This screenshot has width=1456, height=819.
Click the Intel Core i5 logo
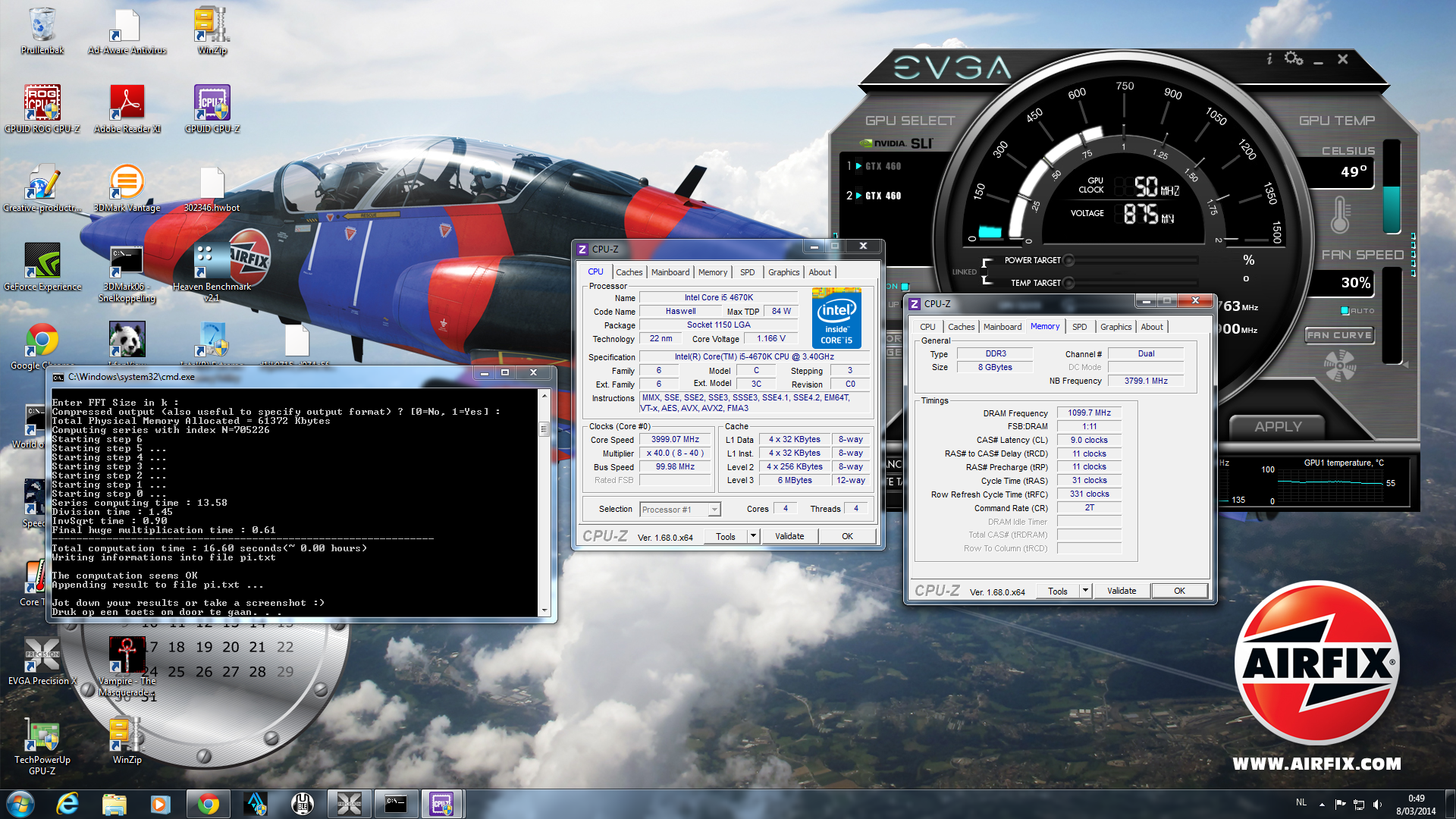coord(836,318)
